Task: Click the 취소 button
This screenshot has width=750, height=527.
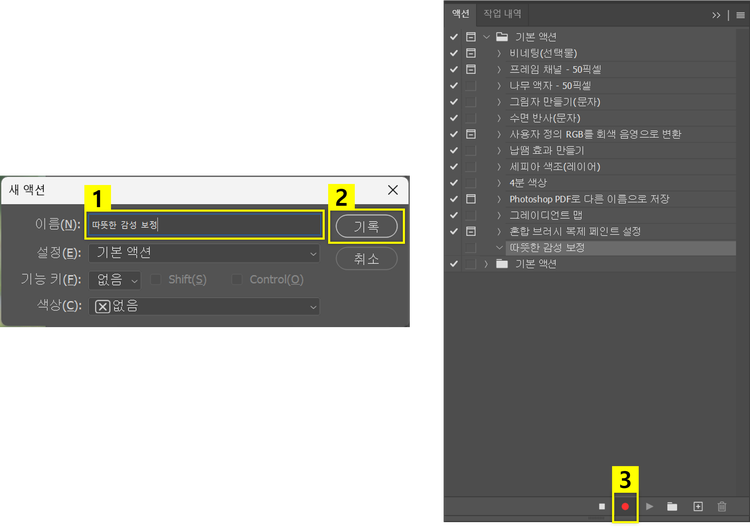Action: click(366, 259)
